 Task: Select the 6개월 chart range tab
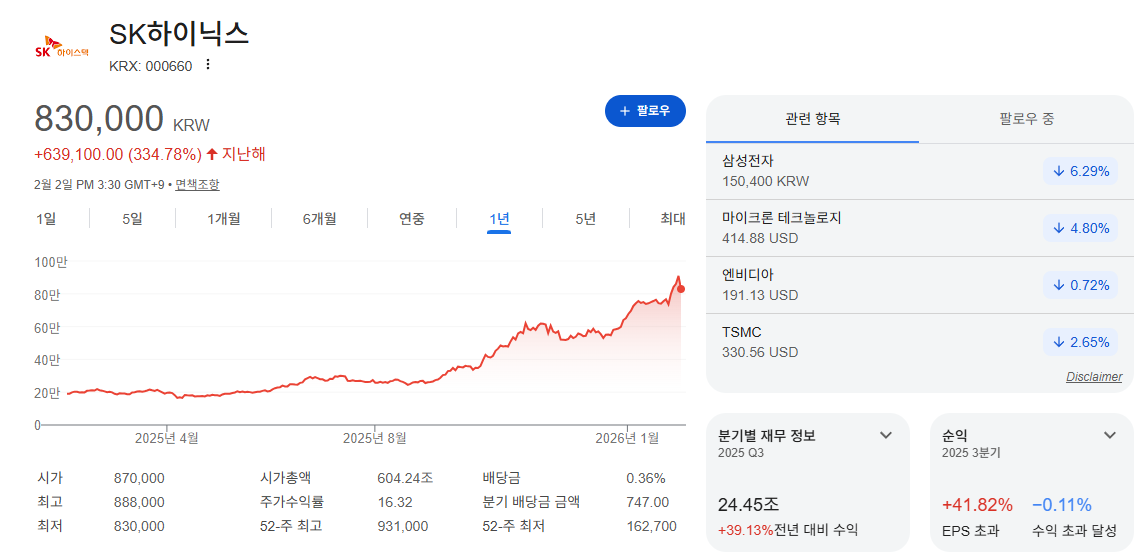point(319,218)
